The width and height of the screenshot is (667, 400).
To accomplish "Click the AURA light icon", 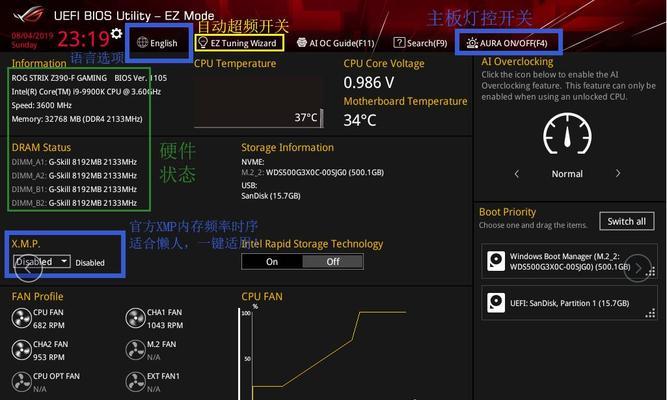I will 472,43.
